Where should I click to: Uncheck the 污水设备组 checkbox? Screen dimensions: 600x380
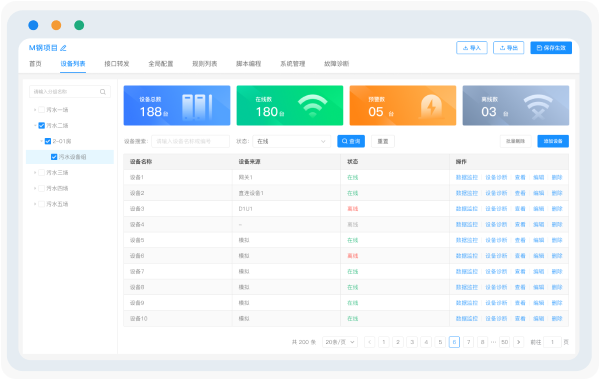tap(54, 157)
